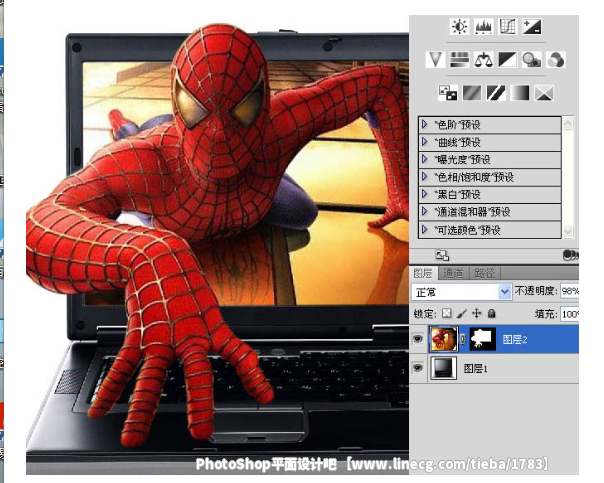Image resolution: width=604 pixels, height=483 pixels.
Task: Add an Invert adjustment
Action: (448, 93)
